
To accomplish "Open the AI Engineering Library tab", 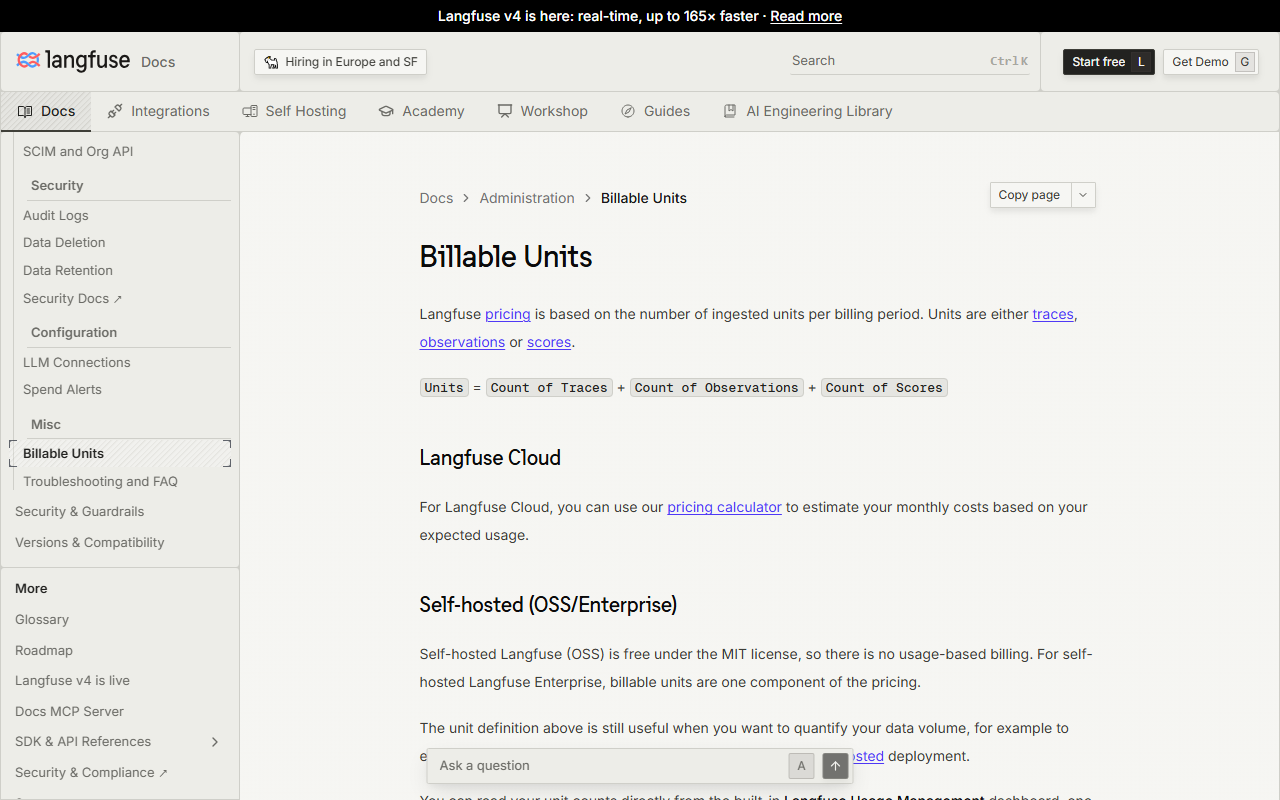I will click(x=807, y=111).
